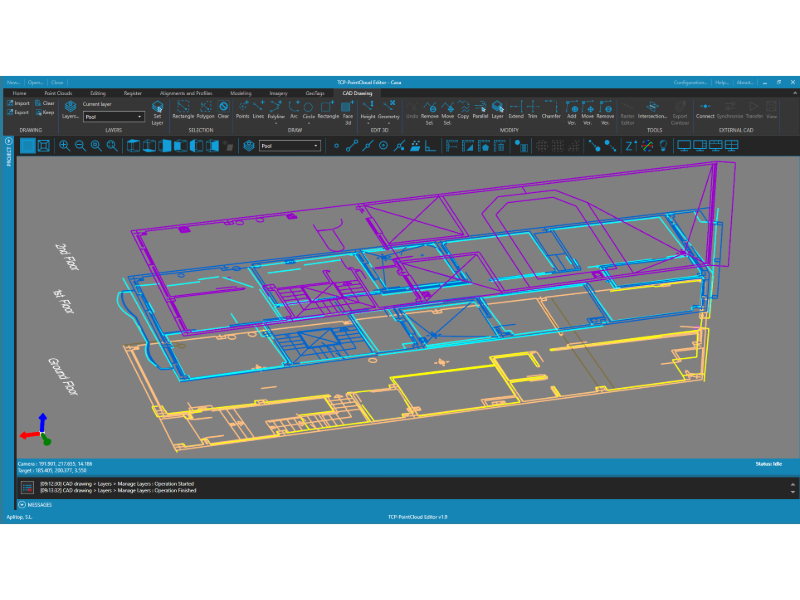Toggle the light bulb icon in view toolbar

pyautogui.click(x=663, y=146)
